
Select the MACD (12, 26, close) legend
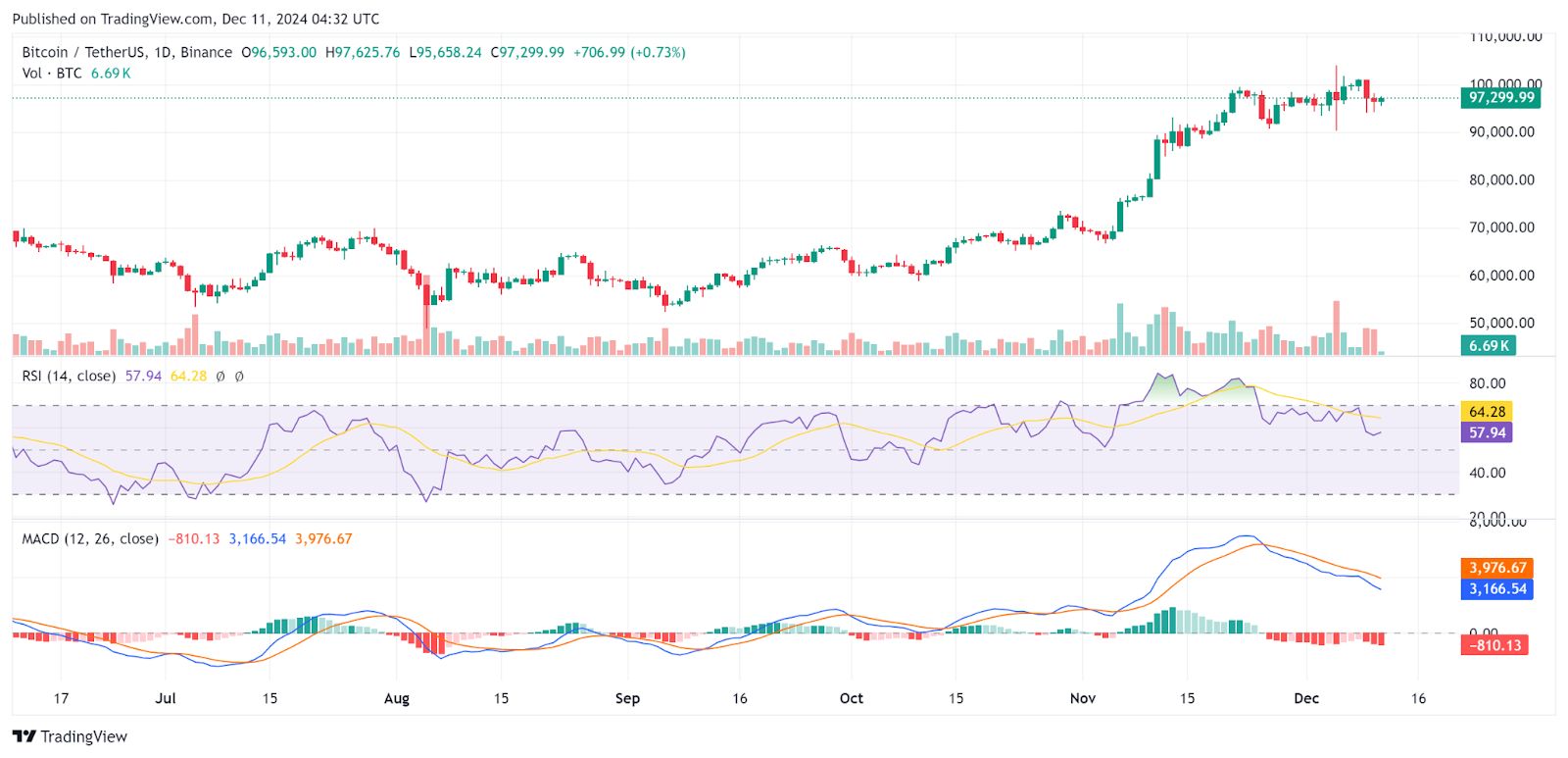pos(90,538)
